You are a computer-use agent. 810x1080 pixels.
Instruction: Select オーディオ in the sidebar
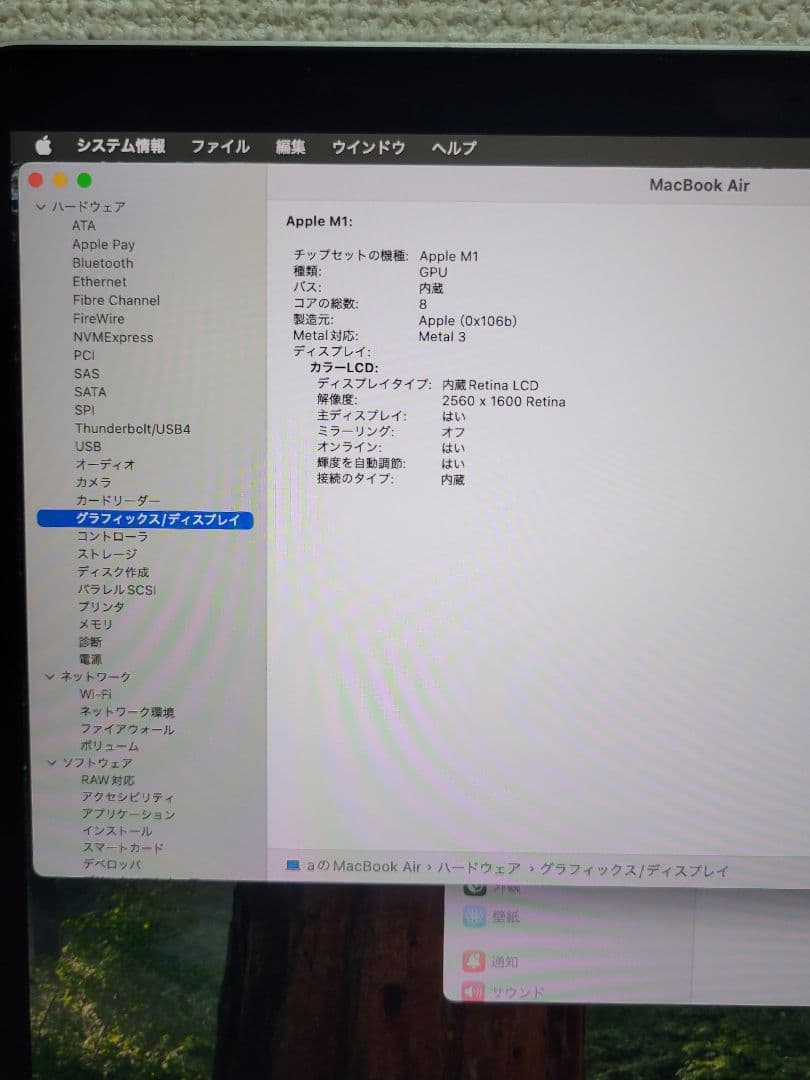pos(105,464)
